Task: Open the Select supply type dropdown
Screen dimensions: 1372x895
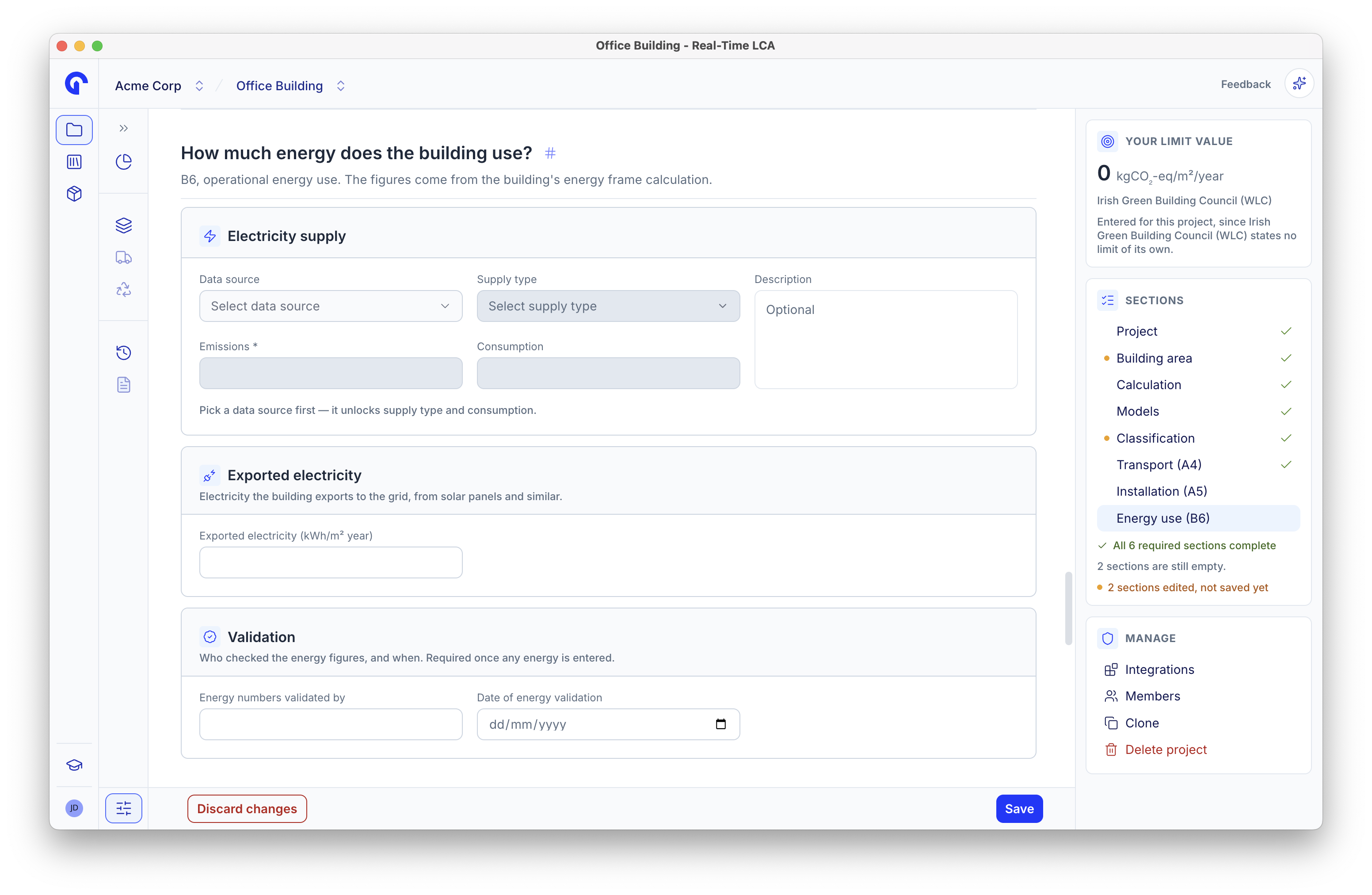Action: 608,306
